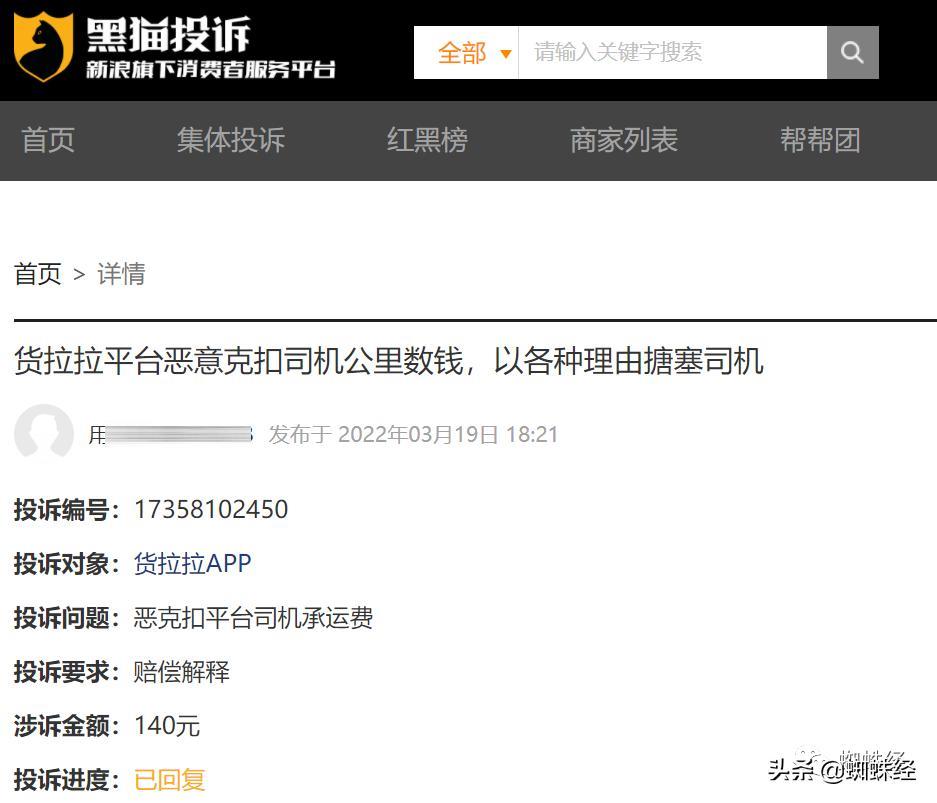Click the magnifier search button

pos(852,53)
